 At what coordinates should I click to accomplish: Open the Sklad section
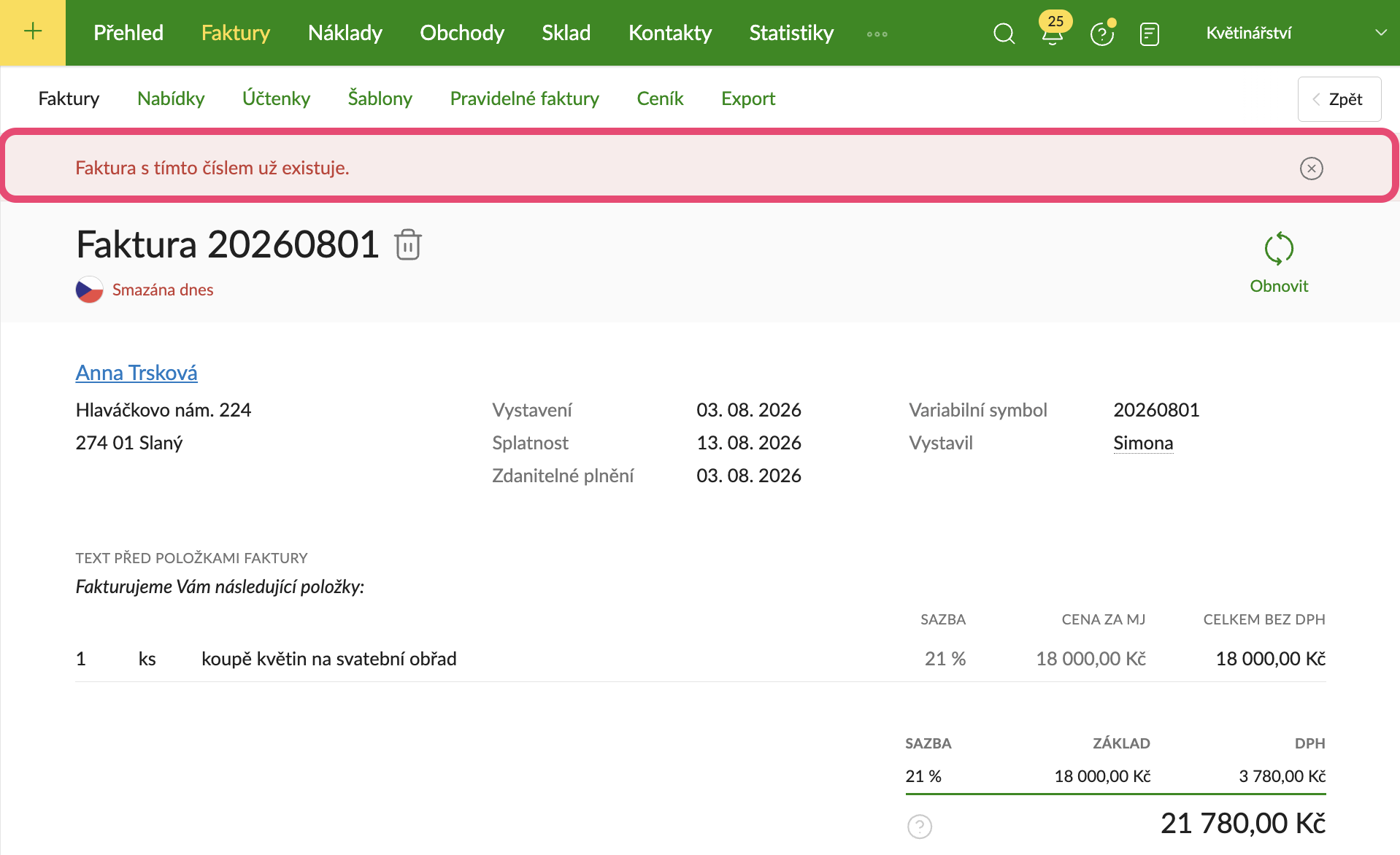click(x=566, y=33)
